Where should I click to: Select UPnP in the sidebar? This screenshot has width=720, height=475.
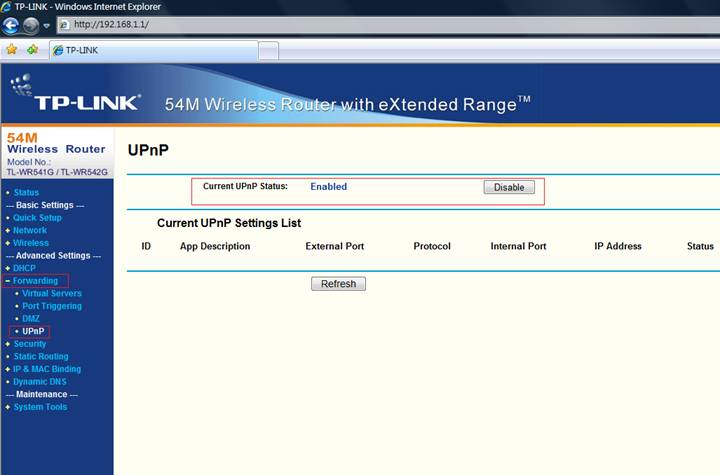[33, 331]
